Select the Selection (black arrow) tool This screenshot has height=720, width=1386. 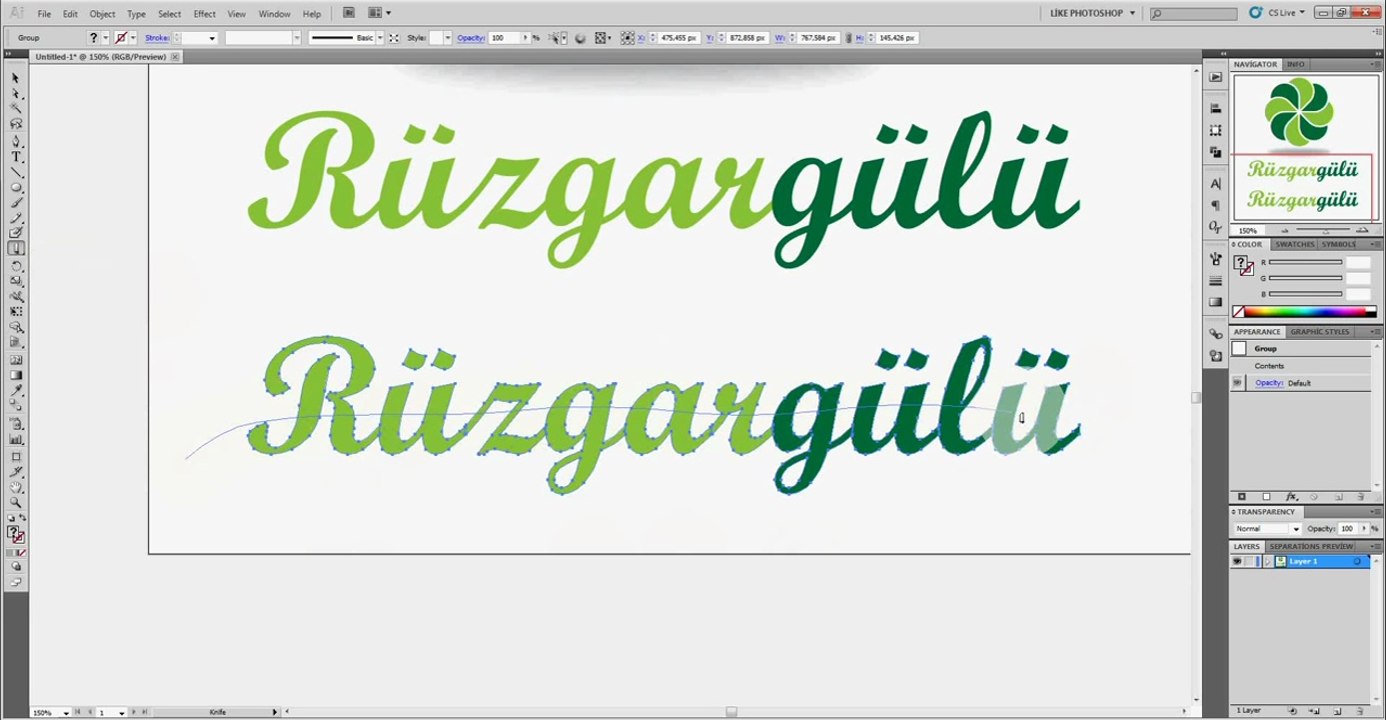pos(15,78)
